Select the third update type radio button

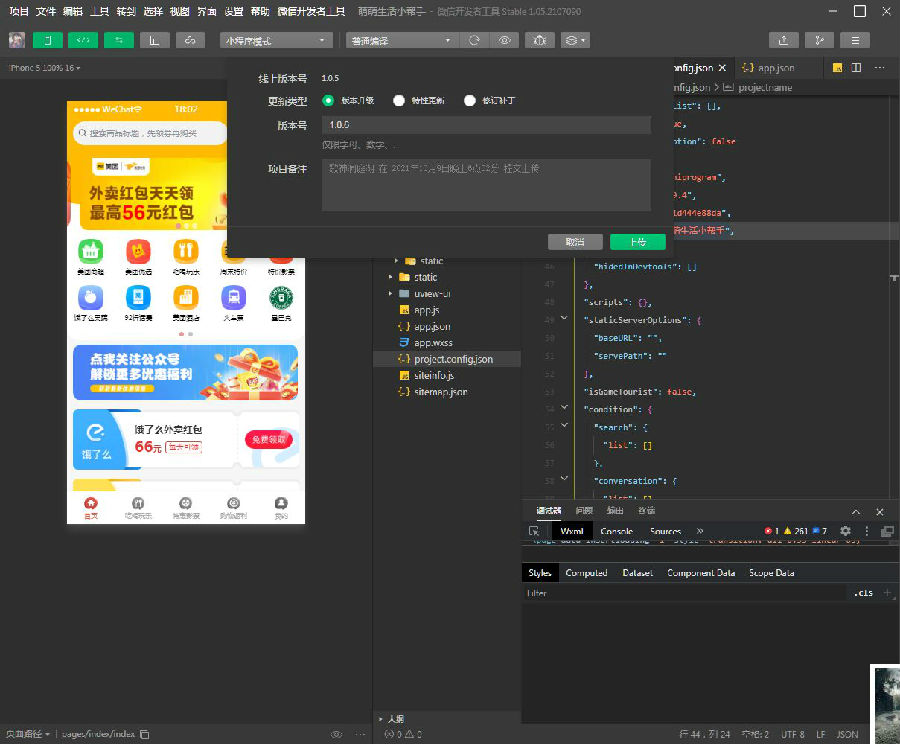pyautogui.click(x=470, y=101)
